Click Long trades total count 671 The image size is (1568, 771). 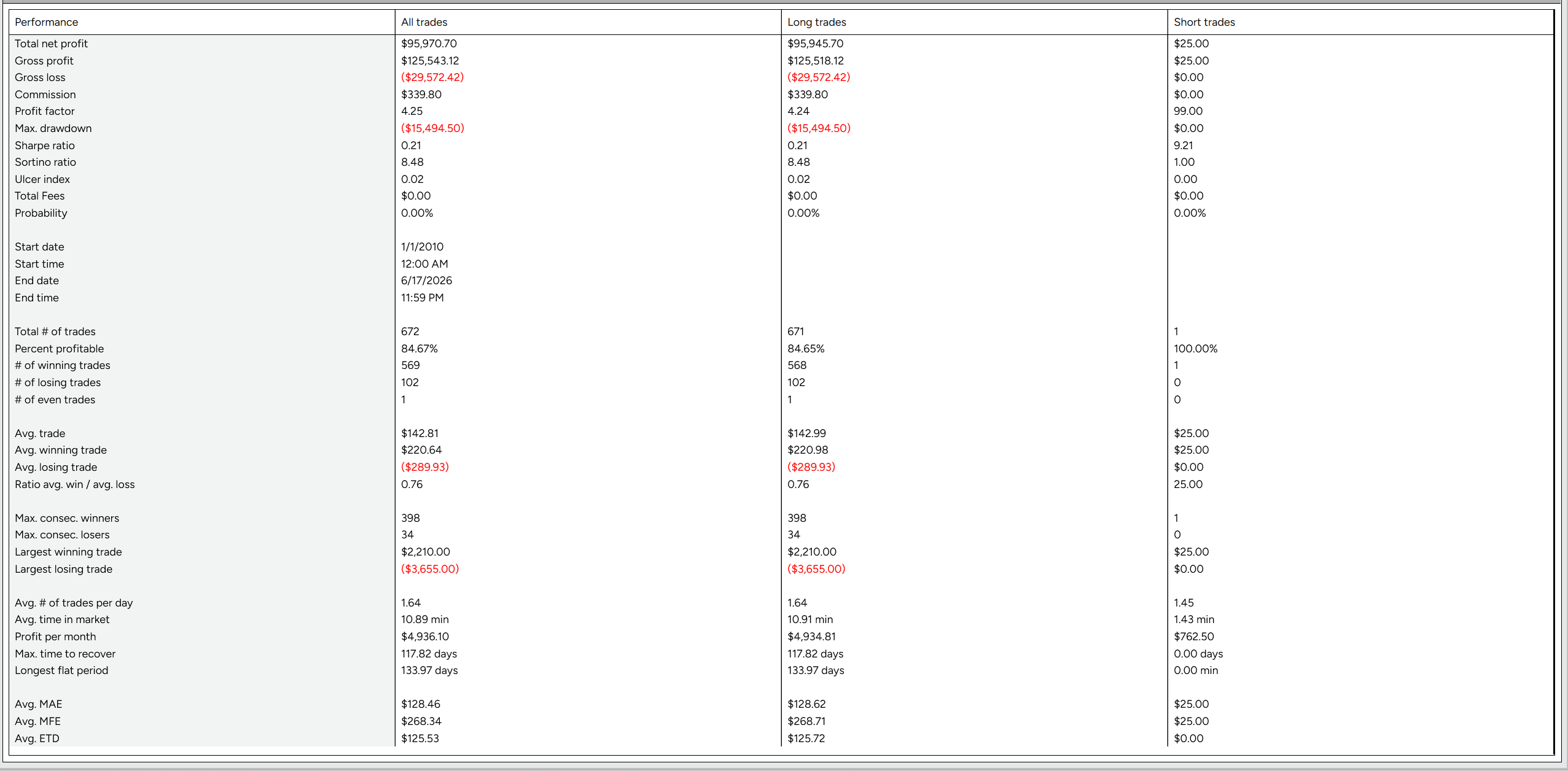795,331
